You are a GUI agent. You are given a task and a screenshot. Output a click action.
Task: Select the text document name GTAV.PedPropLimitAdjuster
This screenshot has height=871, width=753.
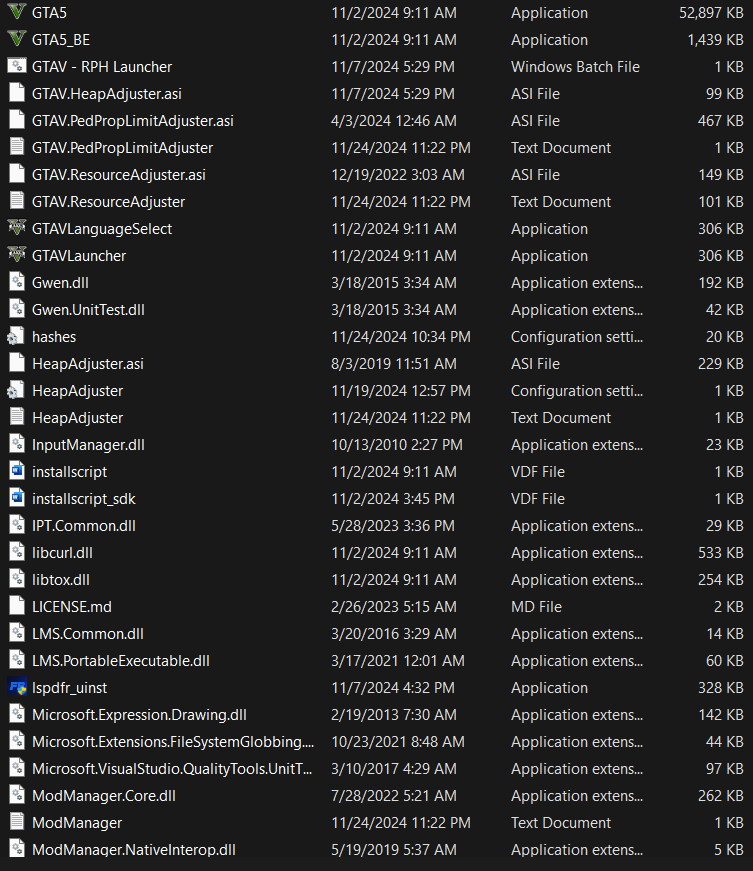click(x=122, y=148)
